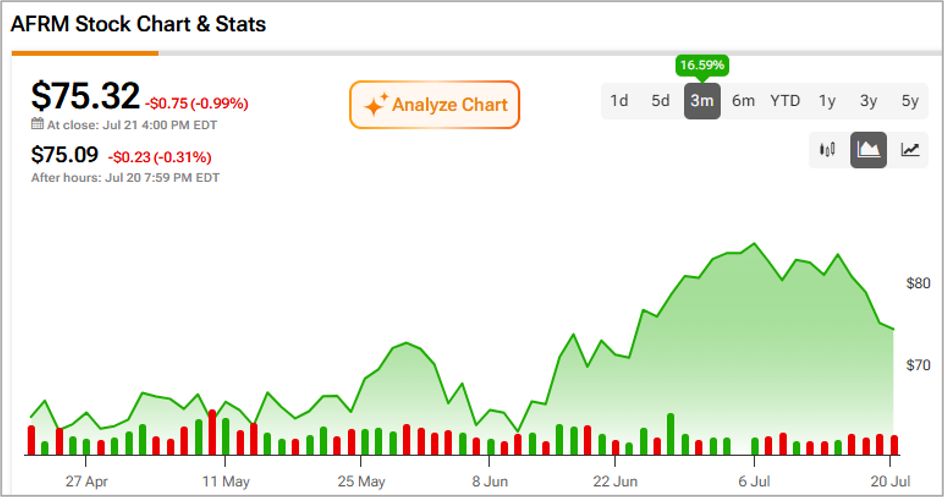Click the price peak near 6 Jul
Screen dimensions: 944x497
click(x=754, y=244)
